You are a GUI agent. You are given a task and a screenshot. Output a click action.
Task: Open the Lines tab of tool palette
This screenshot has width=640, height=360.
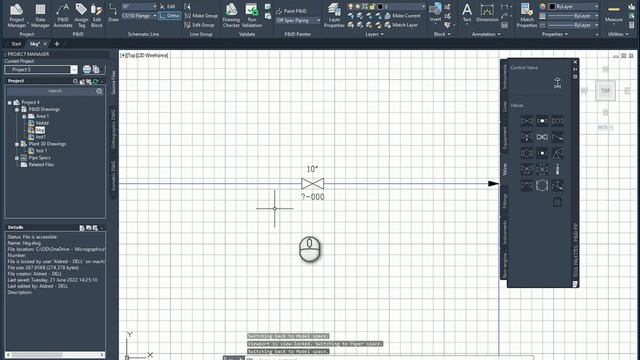click(504, 106)
